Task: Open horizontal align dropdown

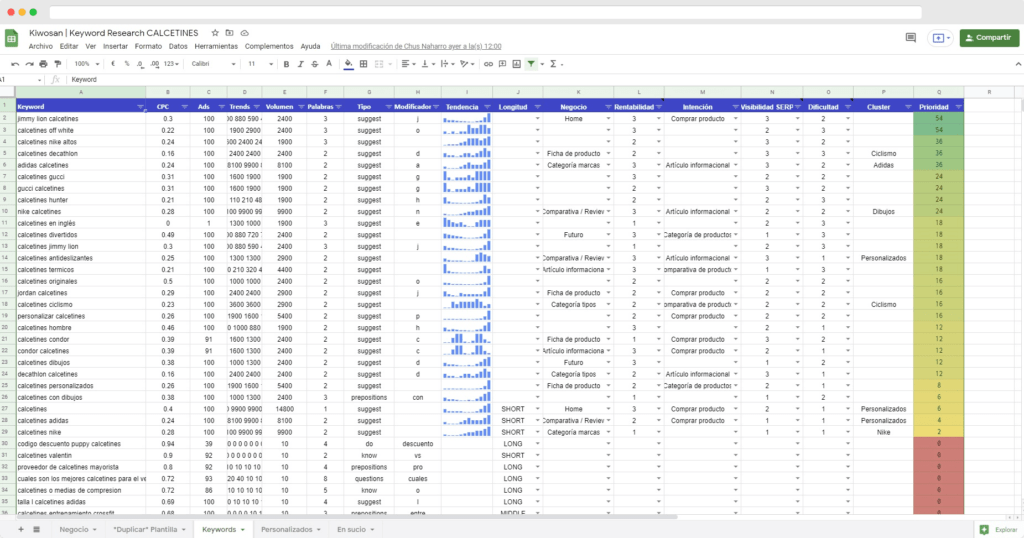Action: pos(408,64)
